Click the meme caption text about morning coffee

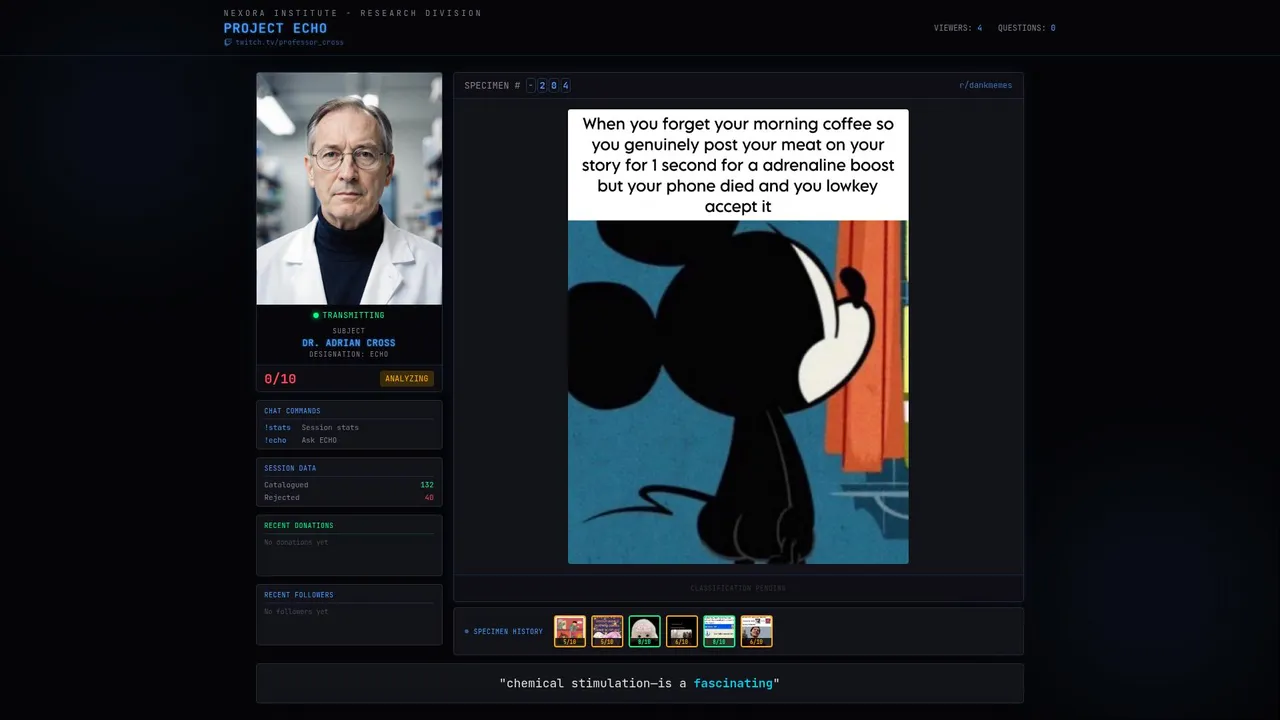coord(738,165)
